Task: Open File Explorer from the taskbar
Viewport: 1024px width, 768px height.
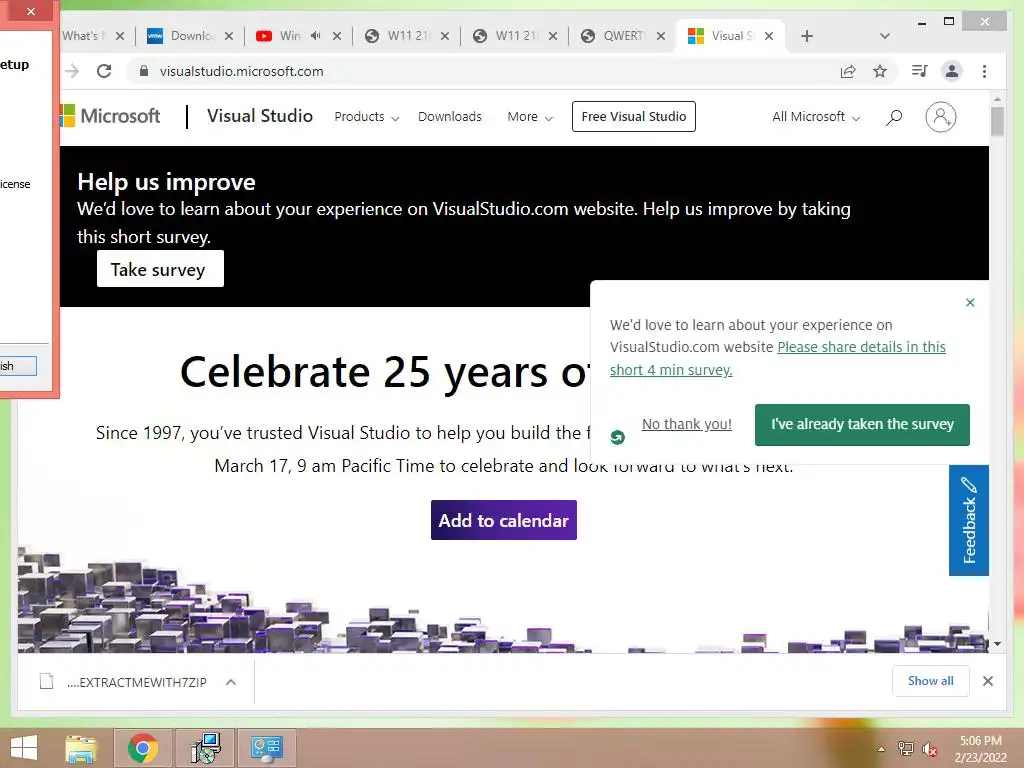Action: tap(81, 748)
